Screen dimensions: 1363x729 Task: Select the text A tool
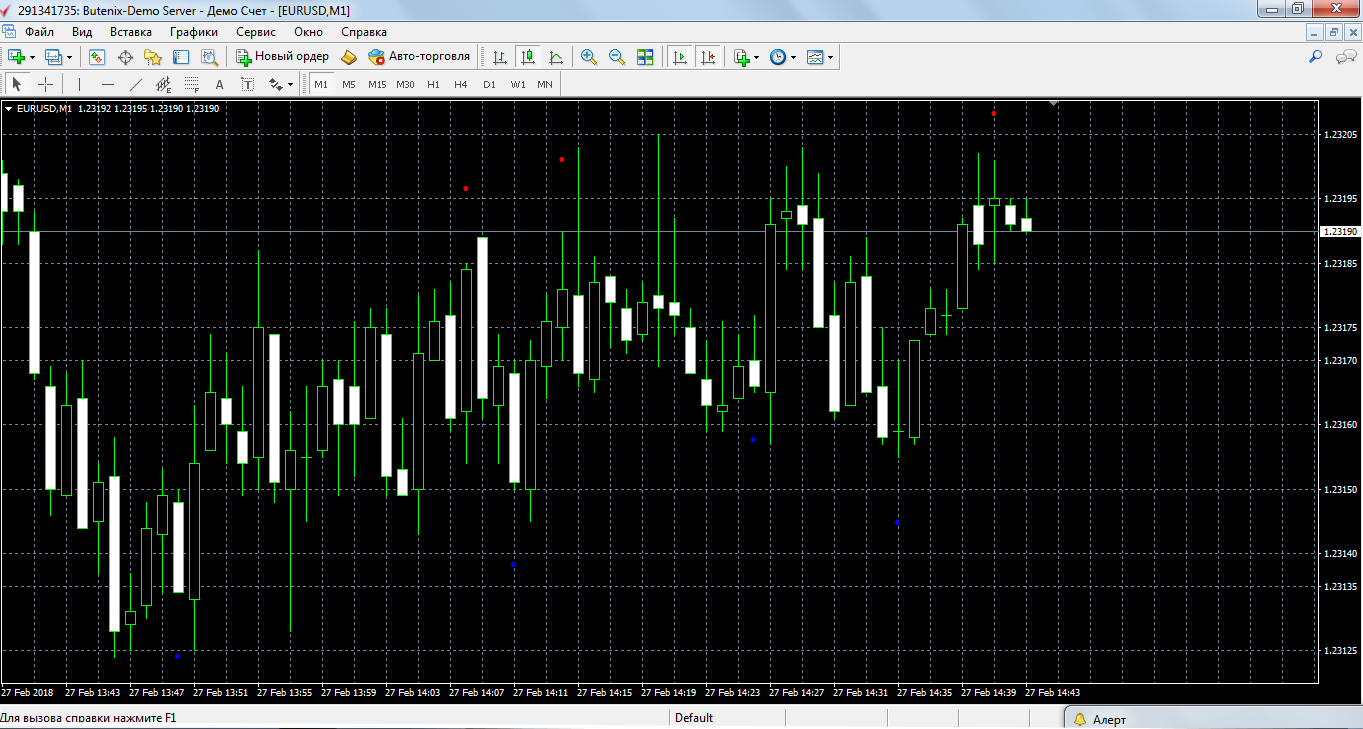click(220, 85)
